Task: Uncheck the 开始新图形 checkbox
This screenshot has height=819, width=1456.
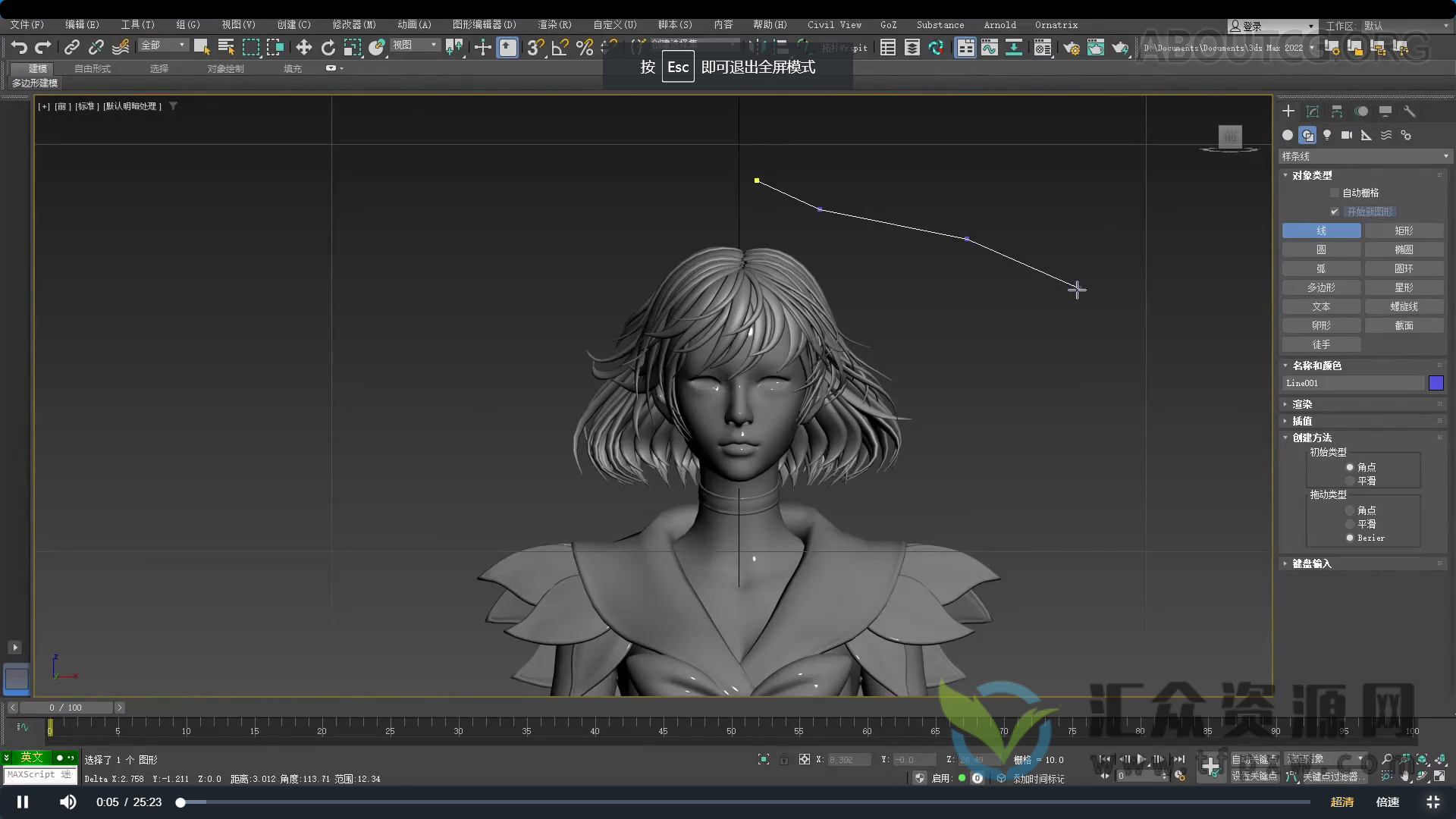Action: tap(1335, 212)
